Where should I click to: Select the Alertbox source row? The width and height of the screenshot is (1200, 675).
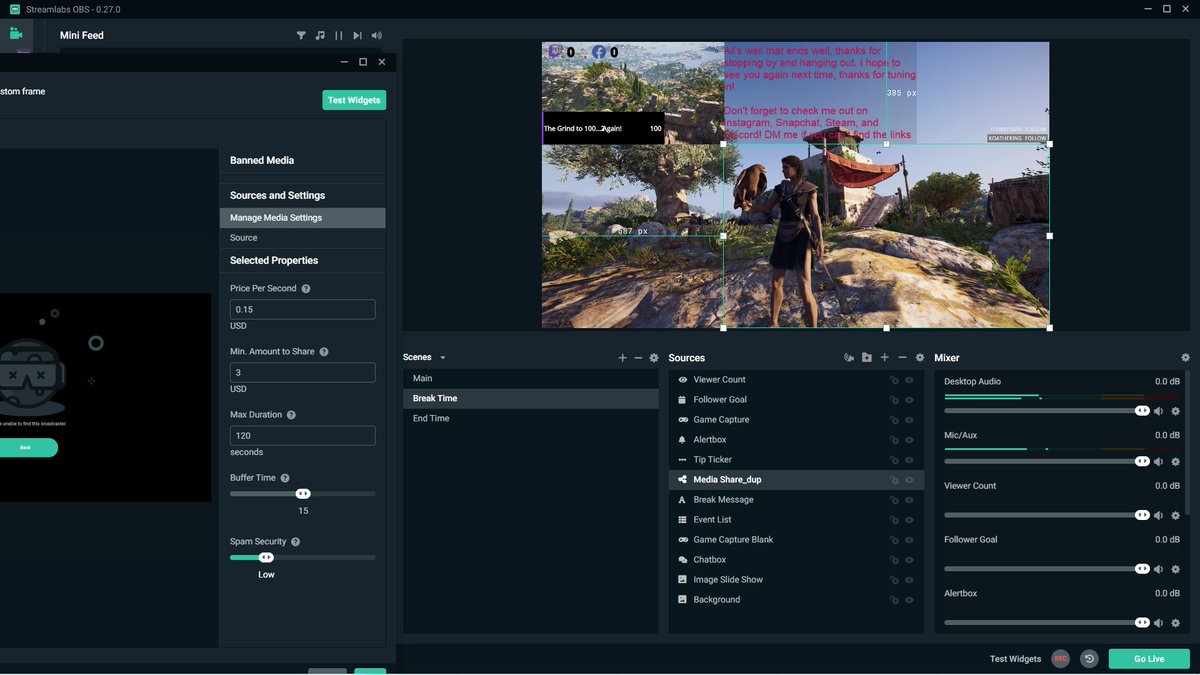pyautogui.click(x=796, y=440)
